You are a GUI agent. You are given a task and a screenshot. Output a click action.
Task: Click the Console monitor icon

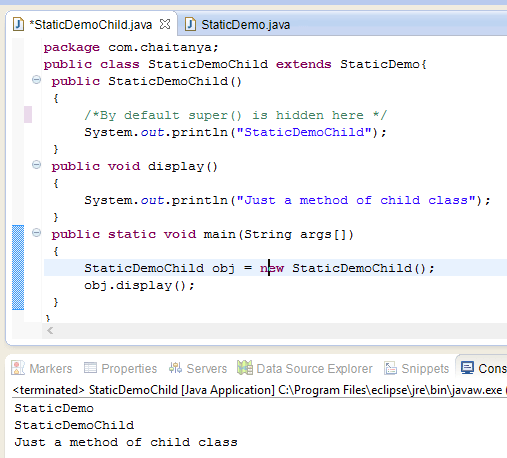(x=467, y=368)
